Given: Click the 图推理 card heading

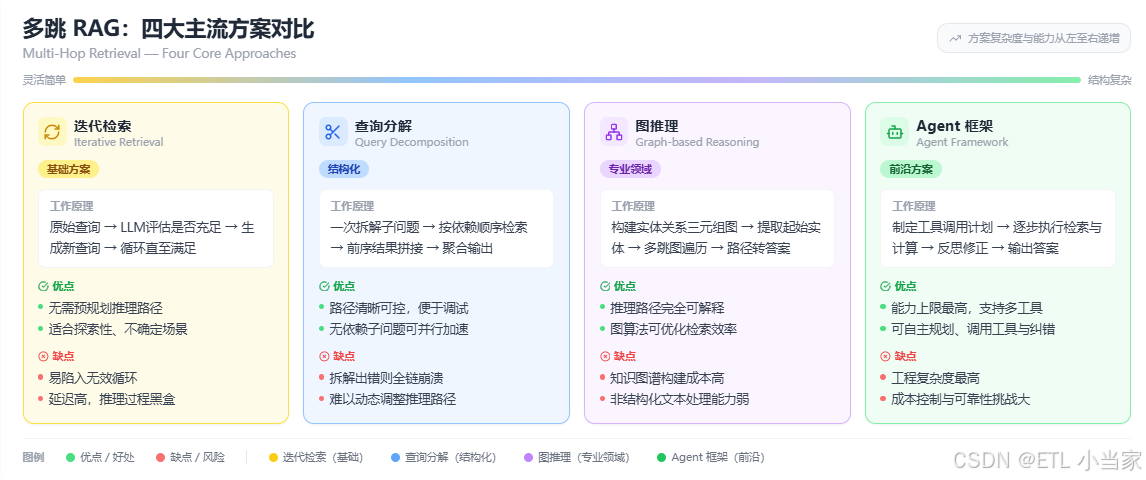Looking at the screenshot, I should pos(657,126).
